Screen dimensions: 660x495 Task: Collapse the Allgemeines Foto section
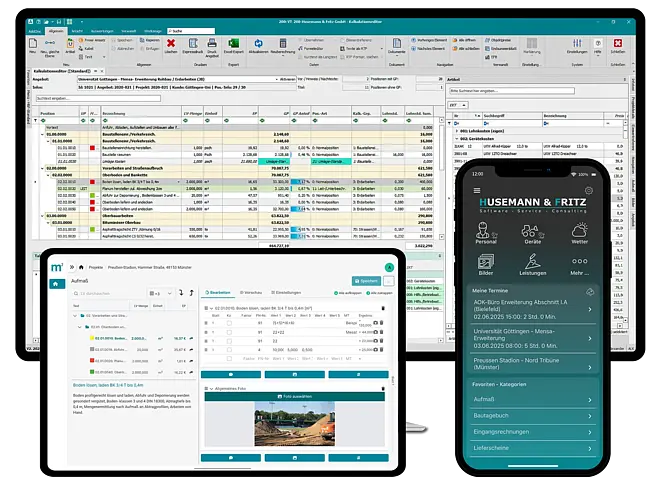pos(212,389)
